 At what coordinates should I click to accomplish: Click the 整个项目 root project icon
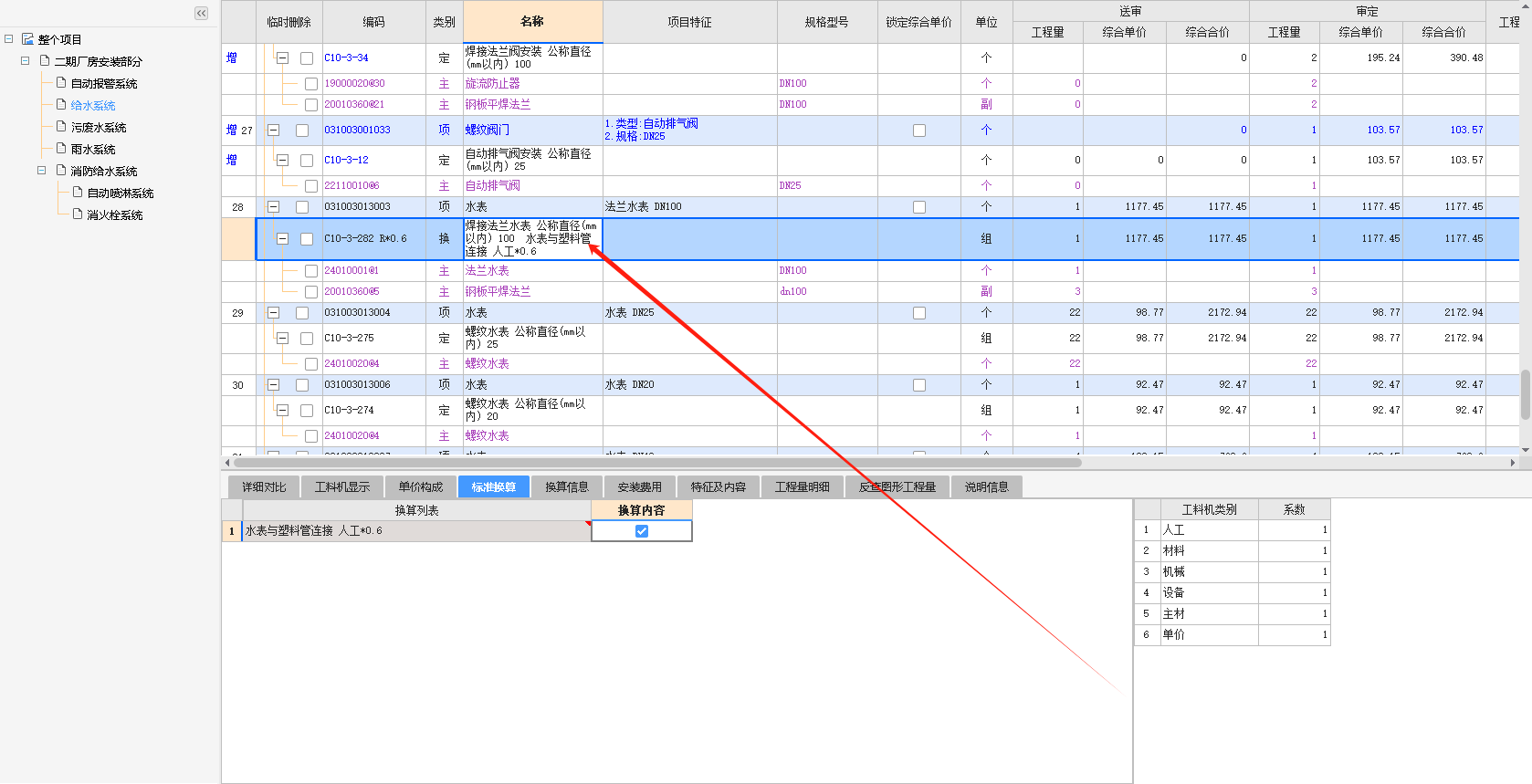(x=27, y=39)
